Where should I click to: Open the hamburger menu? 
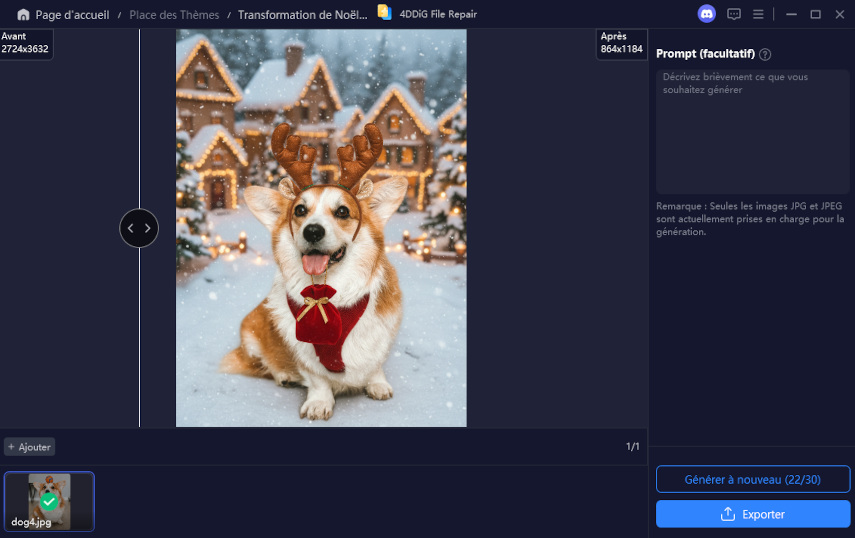[x=758, y=15]
